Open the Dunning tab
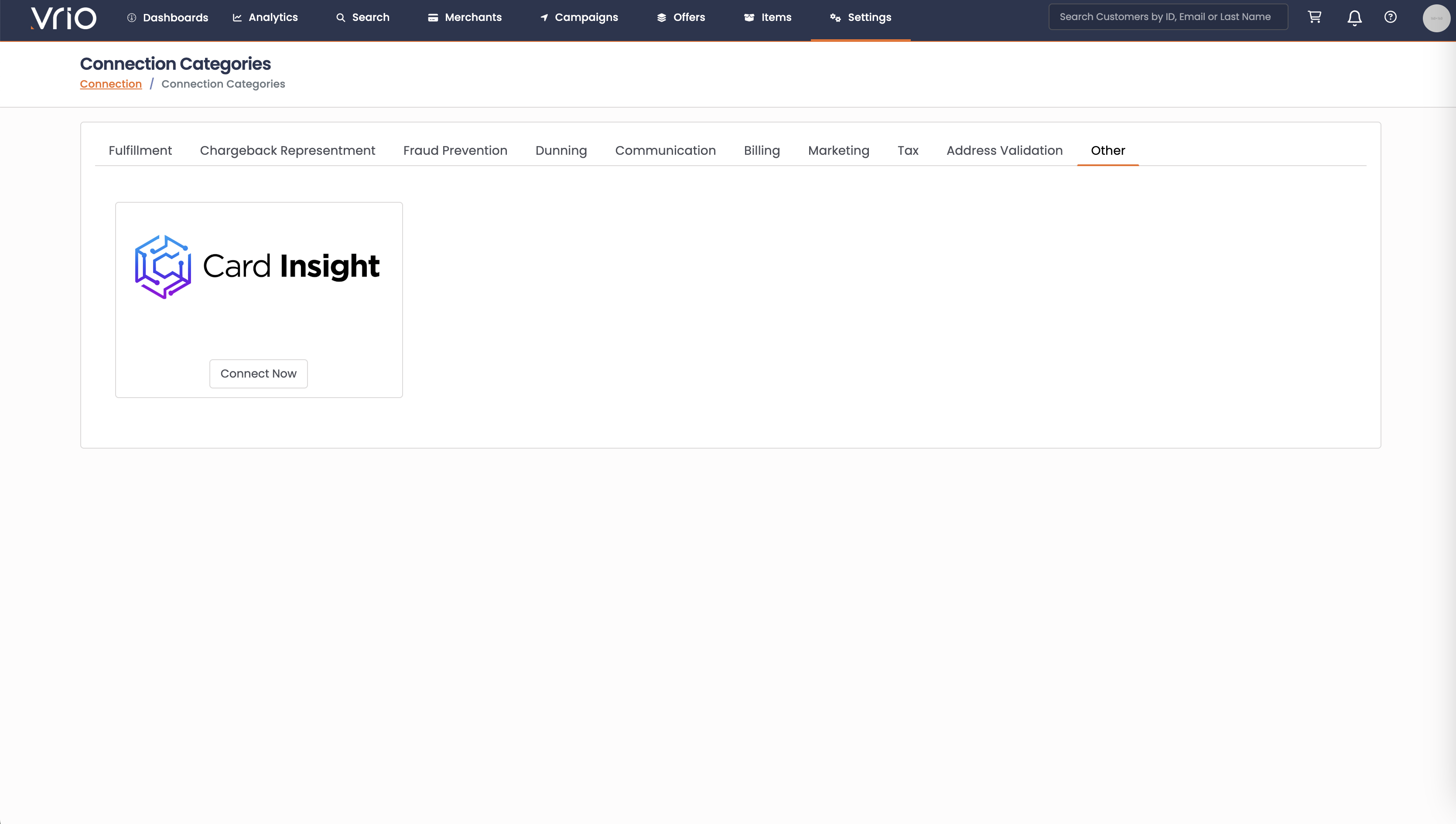This screenshot has width=1456, height=824. 561,150
